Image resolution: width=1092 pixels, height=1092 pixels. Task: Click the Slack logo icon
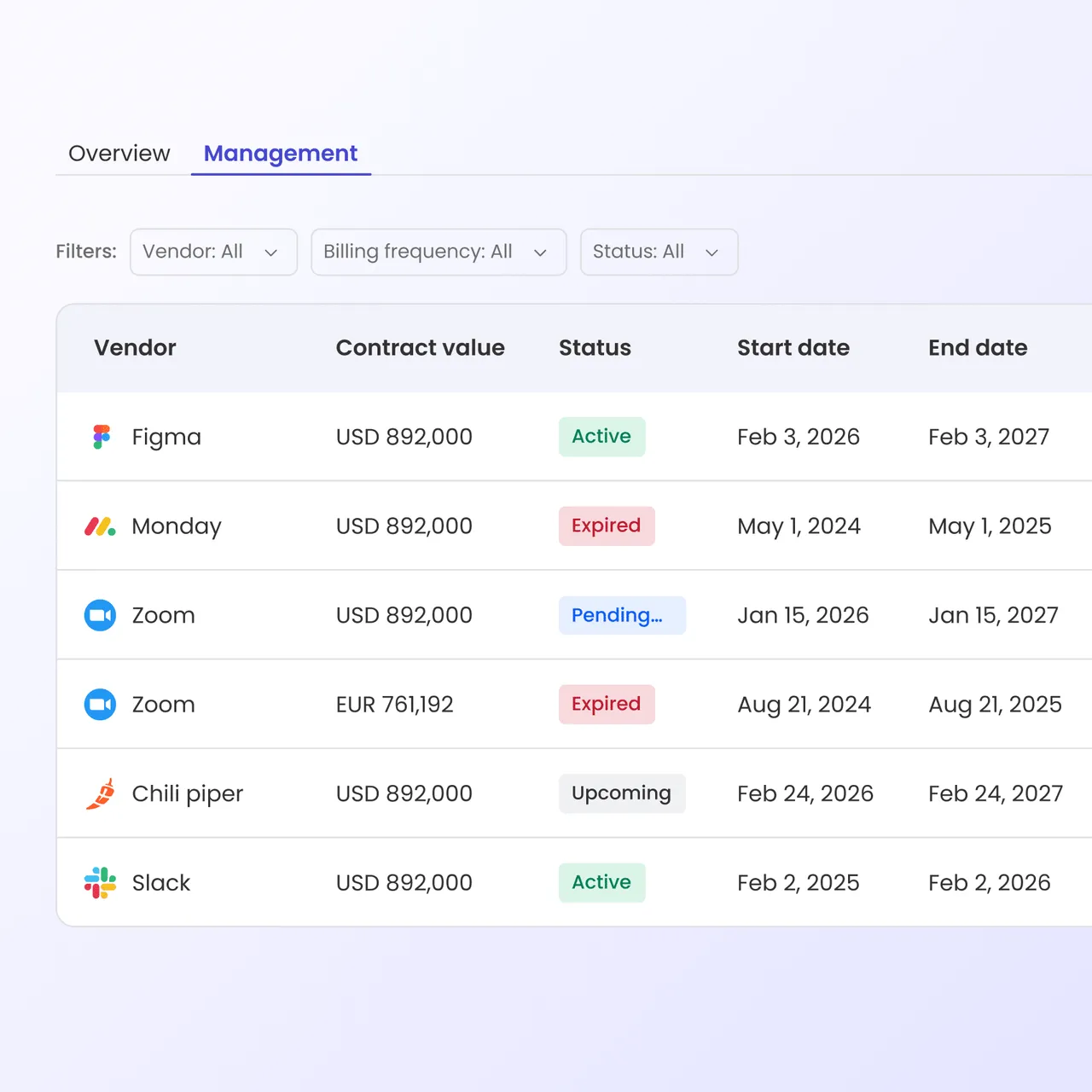click(x=100, y=883)
